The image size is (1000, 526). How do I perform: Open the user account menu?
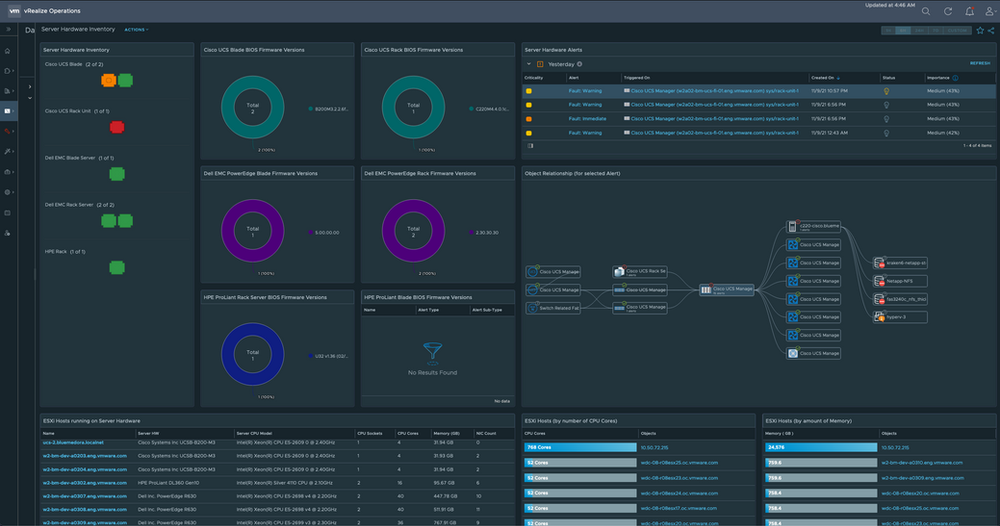989,11
